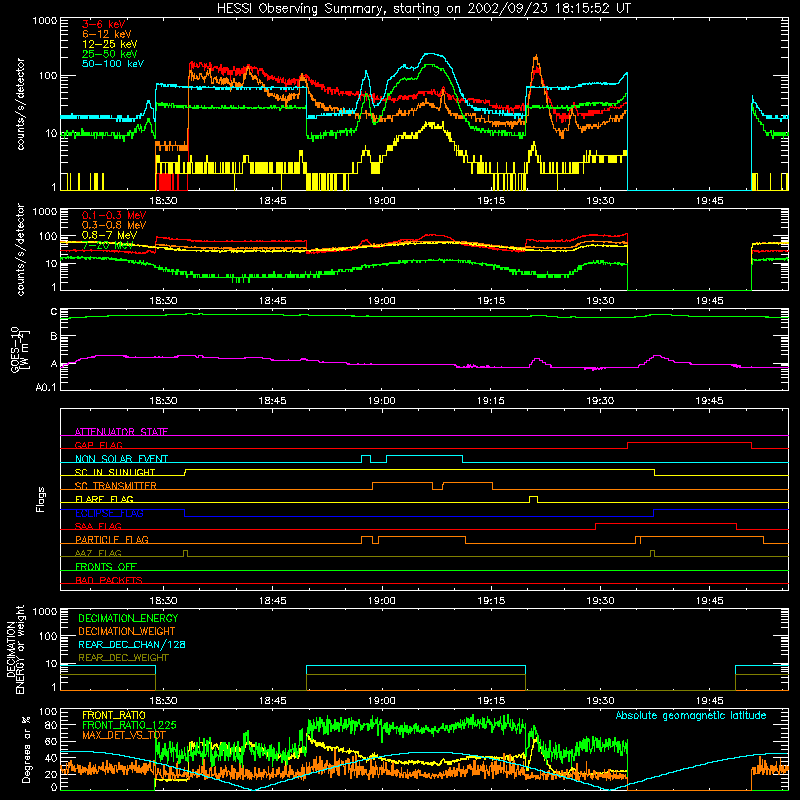Select the '50-100 keV' legend label
This screenshot has height=800, width=800.
[x=113, y=64]
